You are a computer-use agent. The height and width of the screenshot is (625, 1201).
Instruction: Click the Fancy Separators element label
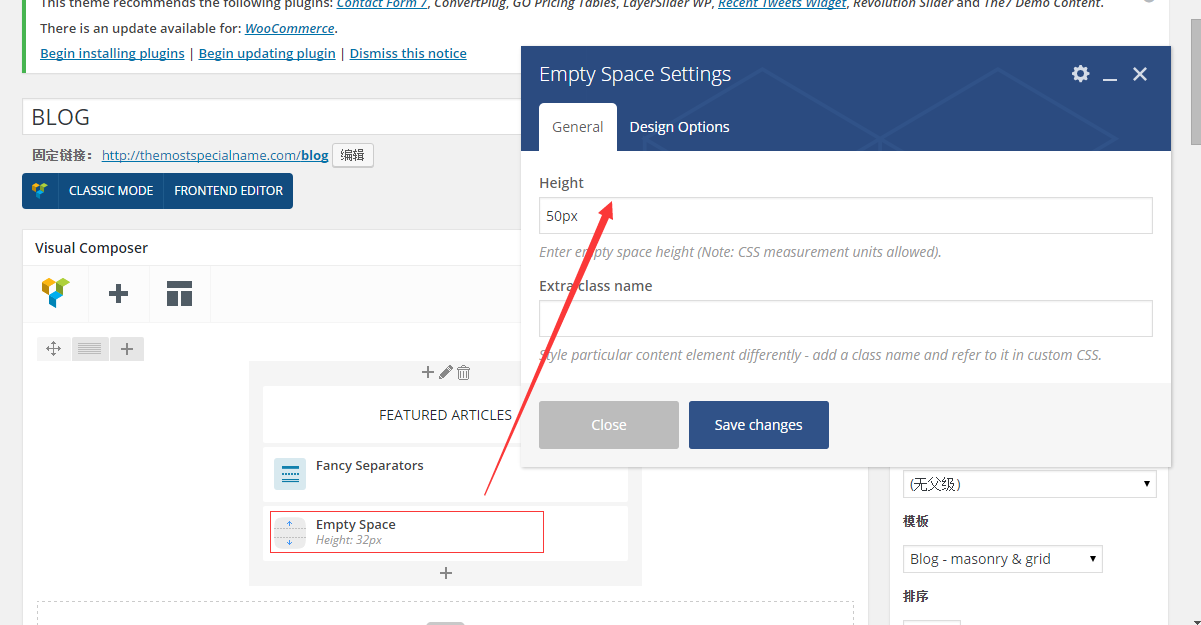pos(370,466)
